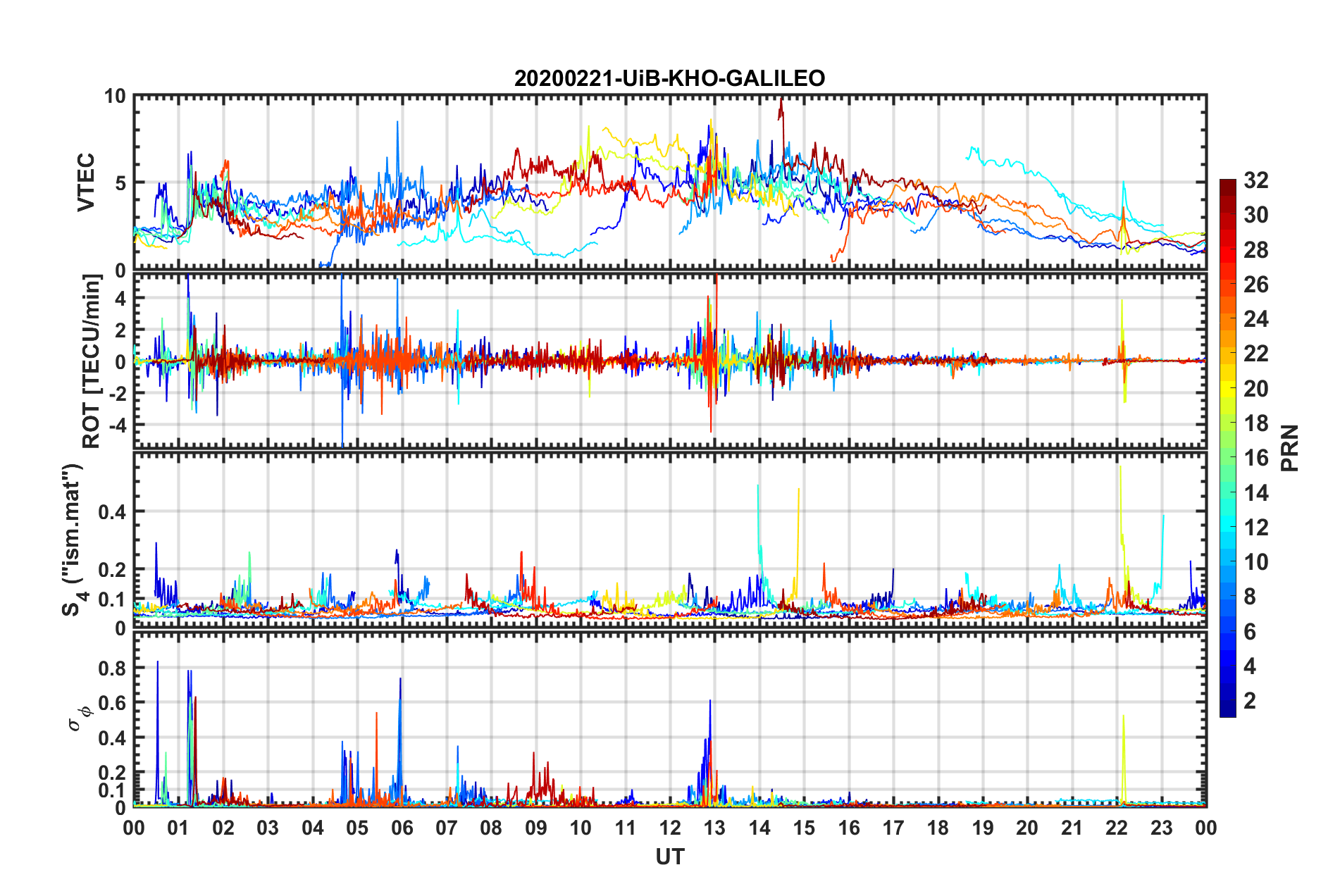Pick the PRN colorbar tick label "16"
This screenshot has width=1340, height=896.
click(x=1255, y=458)
